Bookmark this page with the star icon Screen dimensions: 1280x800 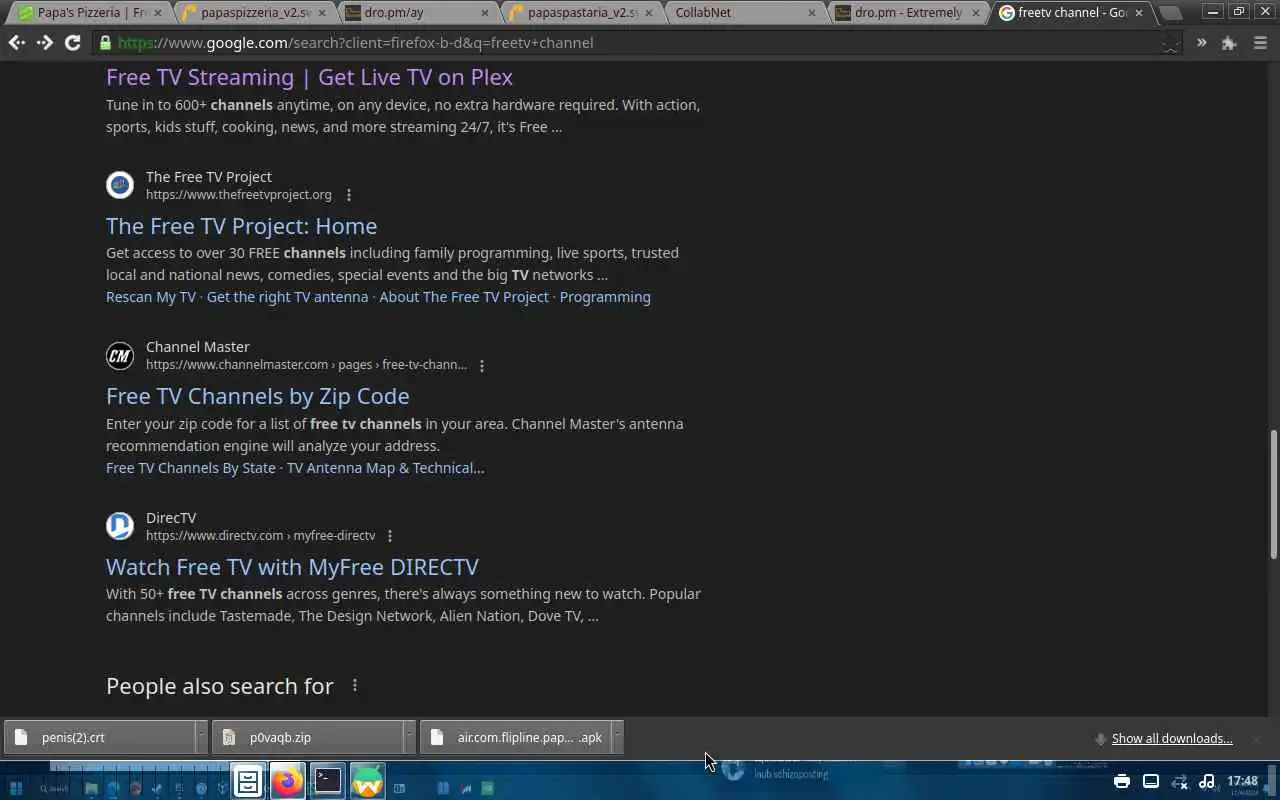click(x=1171, y=43)
